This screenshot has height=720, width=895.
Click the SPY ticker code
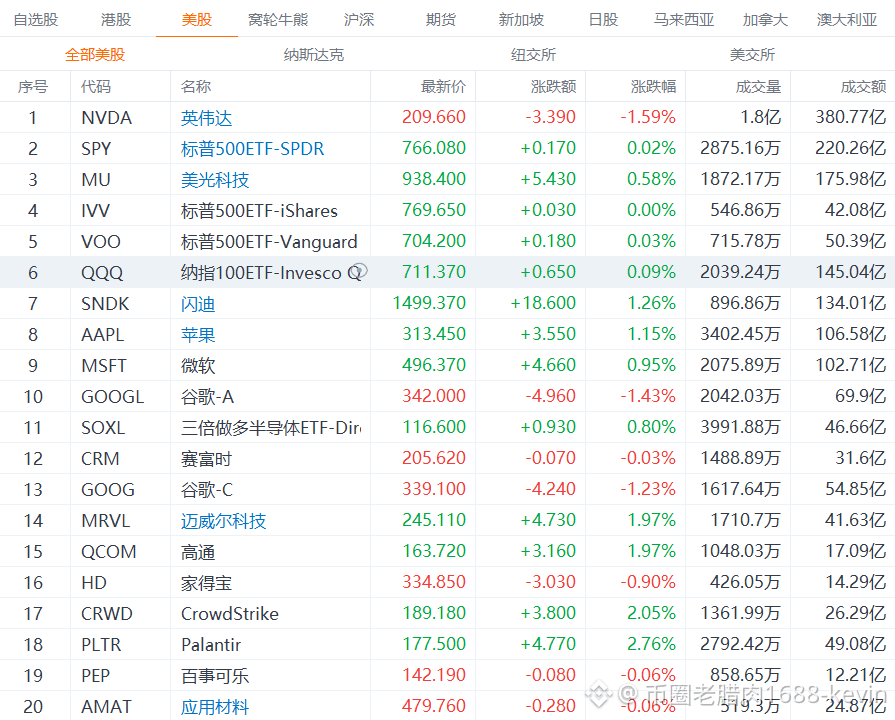[96, 148]
